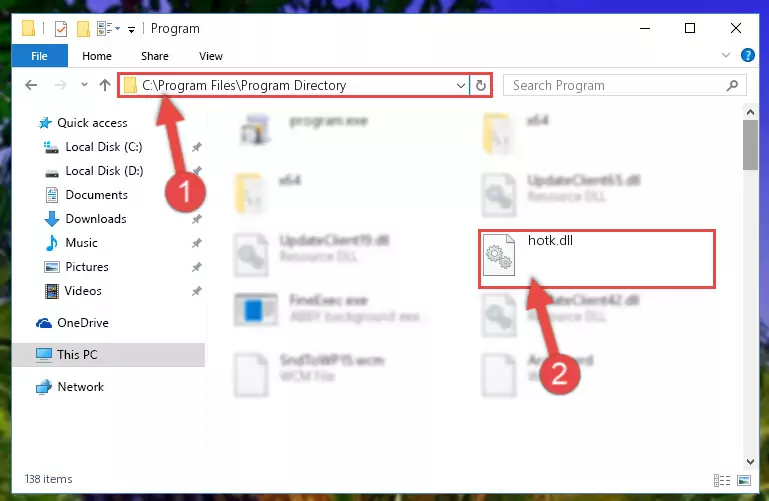Click the vertical scrollbar down arrow

pos(750,461)
